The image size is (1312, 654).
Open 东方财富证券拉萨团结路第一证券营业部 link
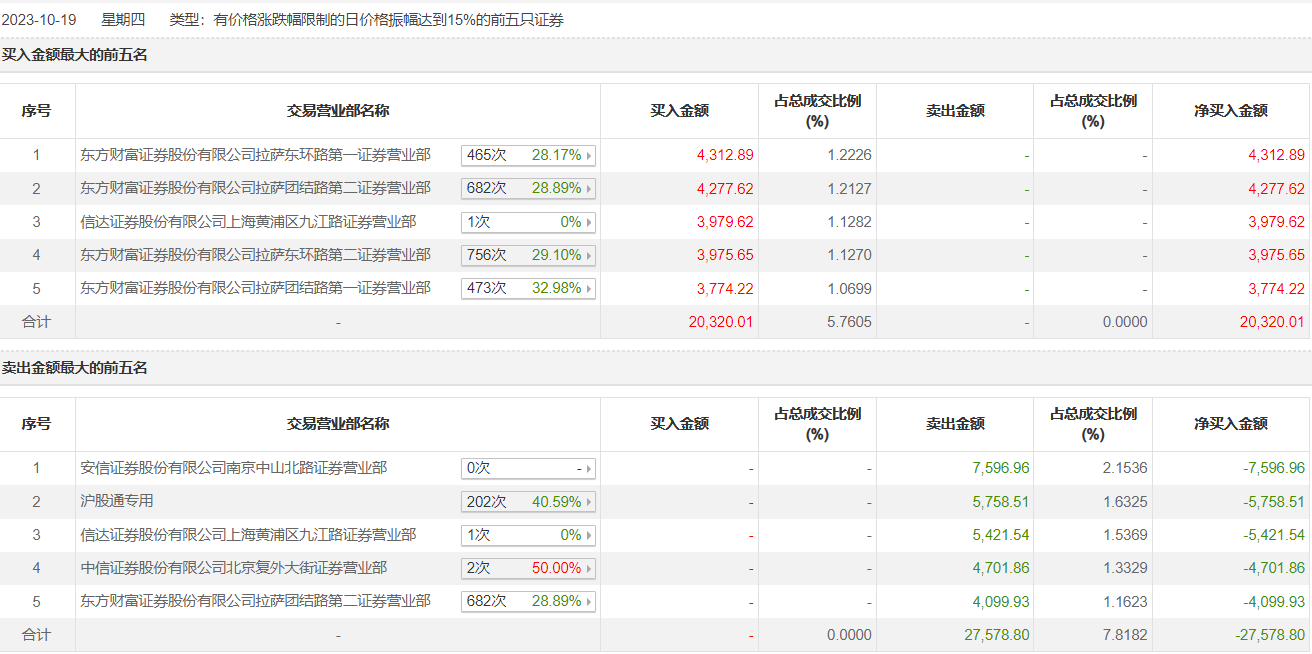255,288
